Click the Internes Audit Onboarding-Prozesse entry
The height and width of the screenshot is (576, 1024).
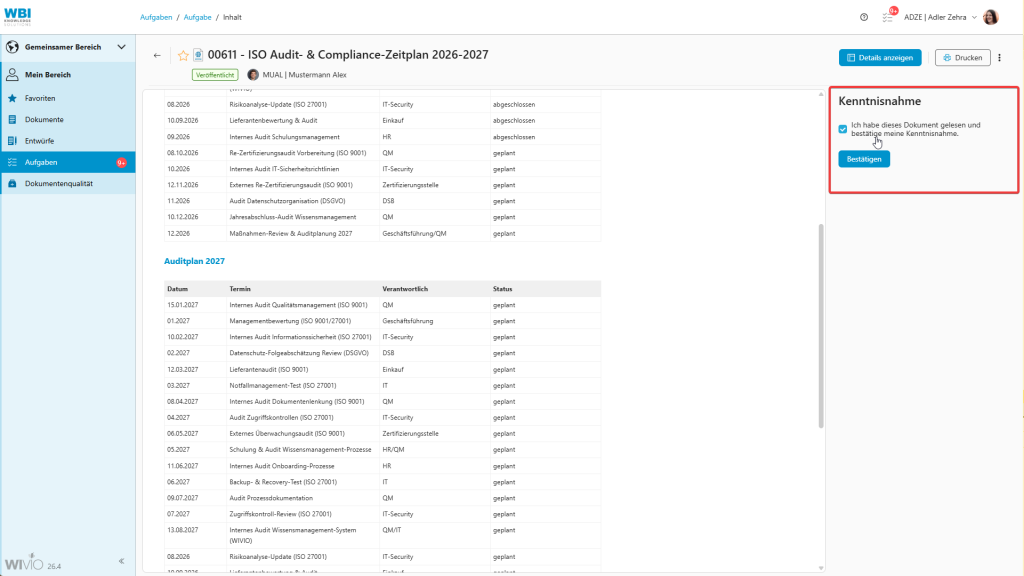coord(281,466)
